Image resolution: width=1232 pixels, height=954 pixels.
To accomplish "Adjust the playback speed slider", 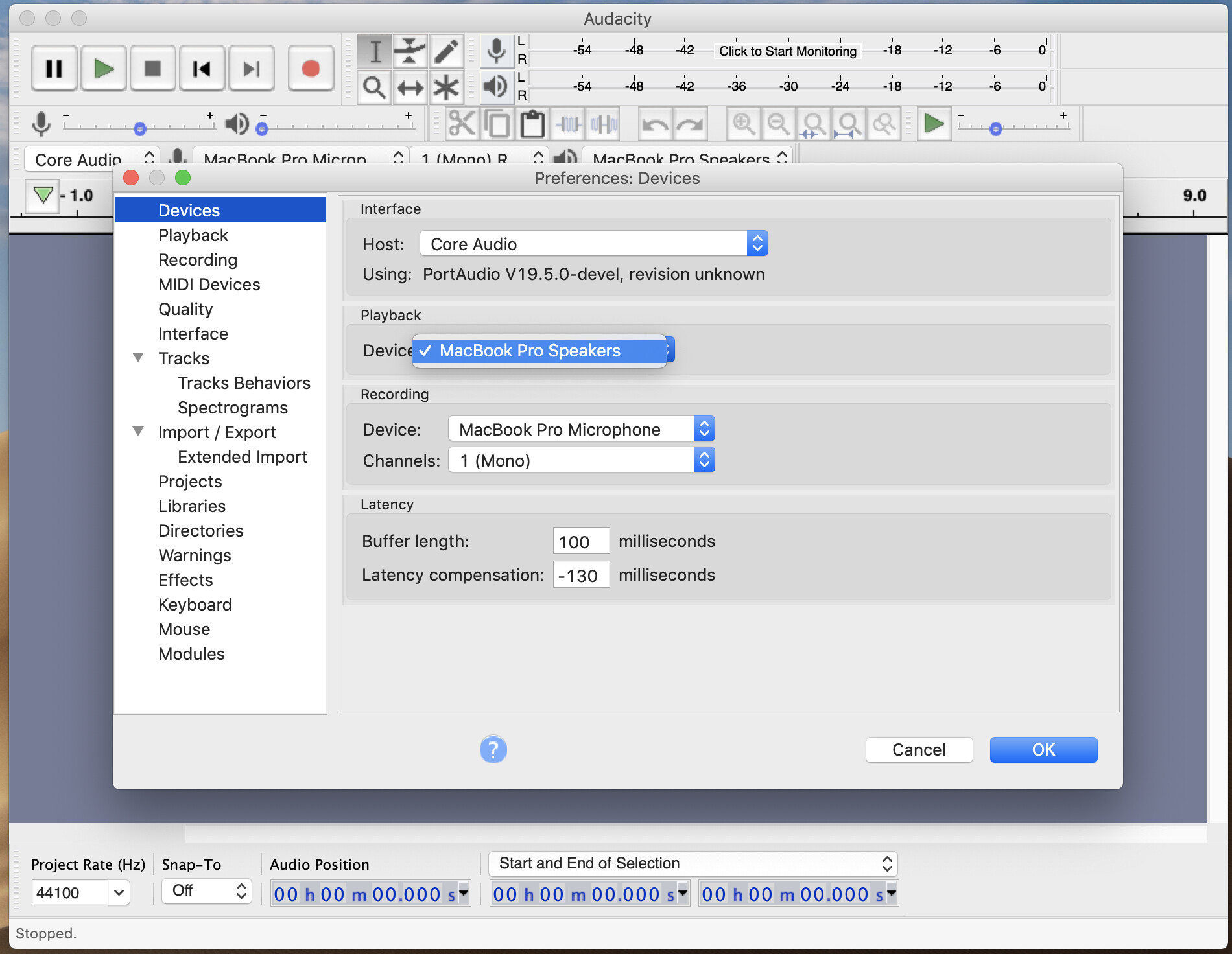I will point(996,128).
